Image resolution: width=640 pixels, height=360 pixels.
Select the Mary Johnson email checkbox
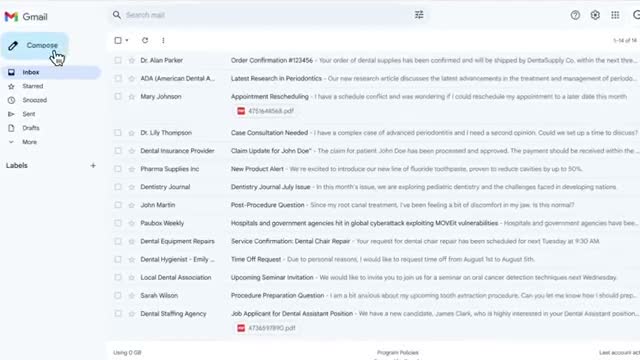[118, 96]
